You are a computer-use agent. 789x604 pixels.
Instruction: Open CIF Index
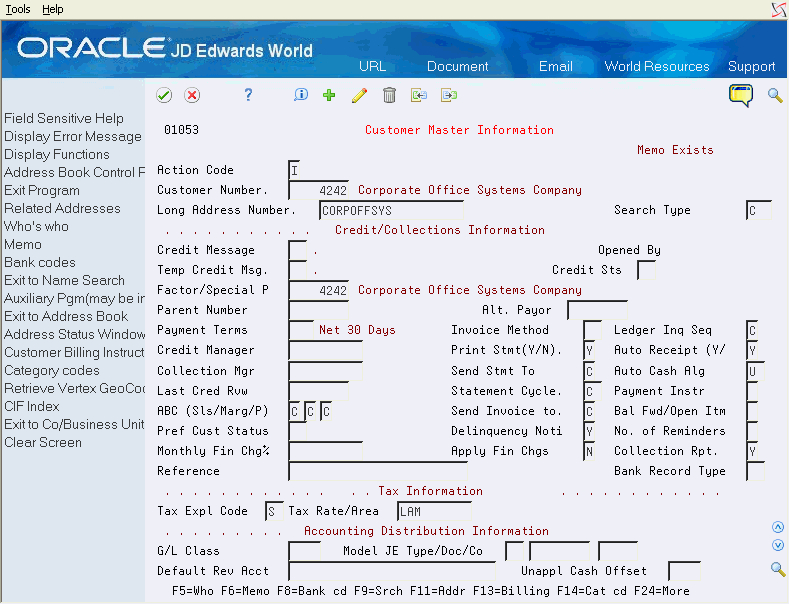pos(32,406)
